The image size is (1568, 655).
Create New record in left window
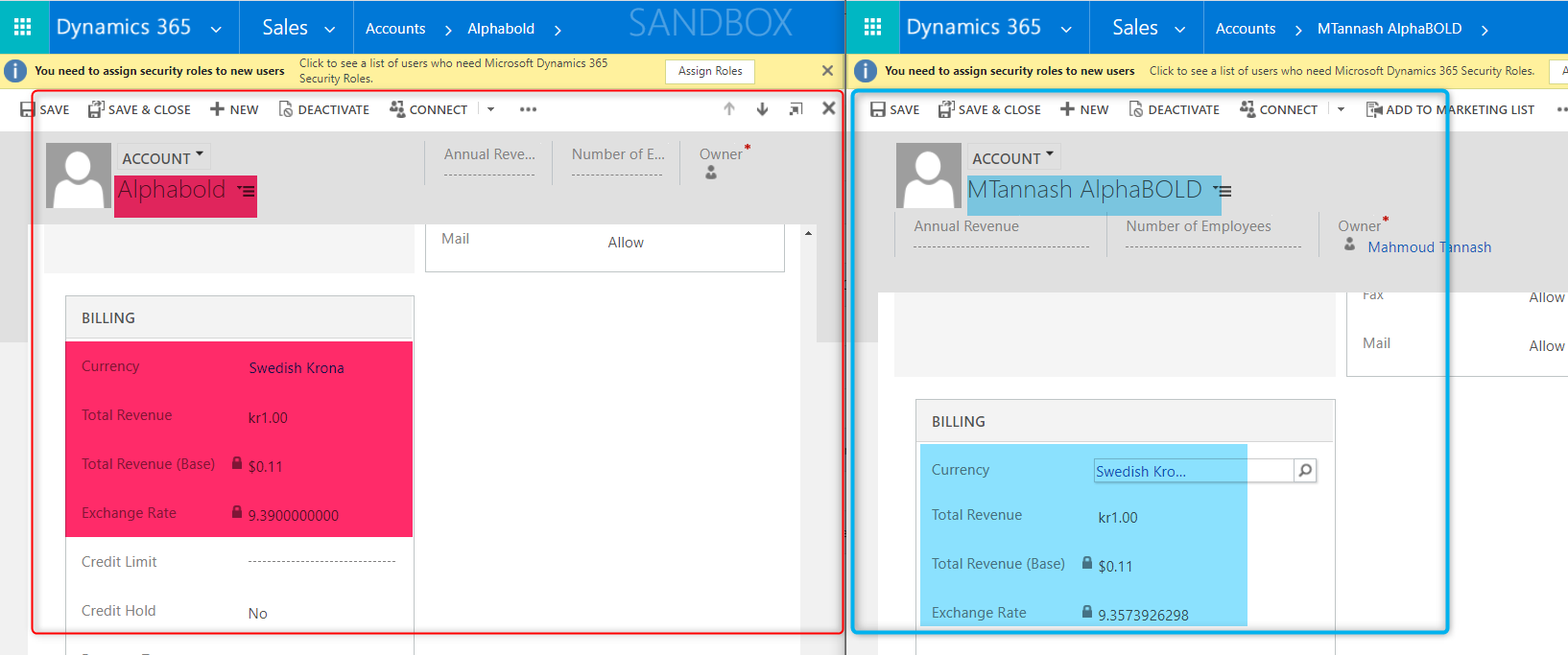tap(234, 109)
